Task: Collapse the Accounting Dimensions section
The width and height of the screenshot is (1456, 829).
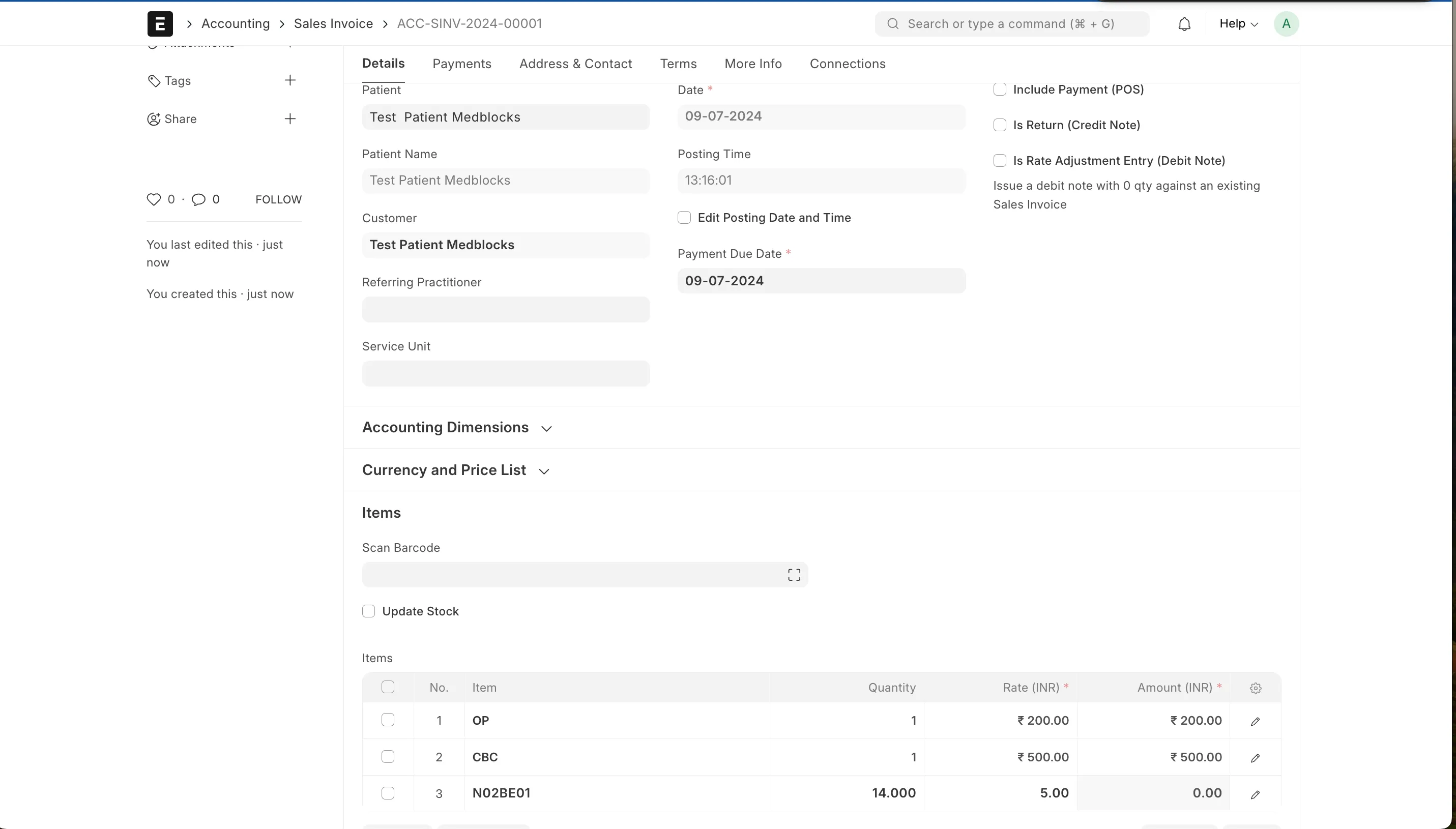Action: (546, 428)
